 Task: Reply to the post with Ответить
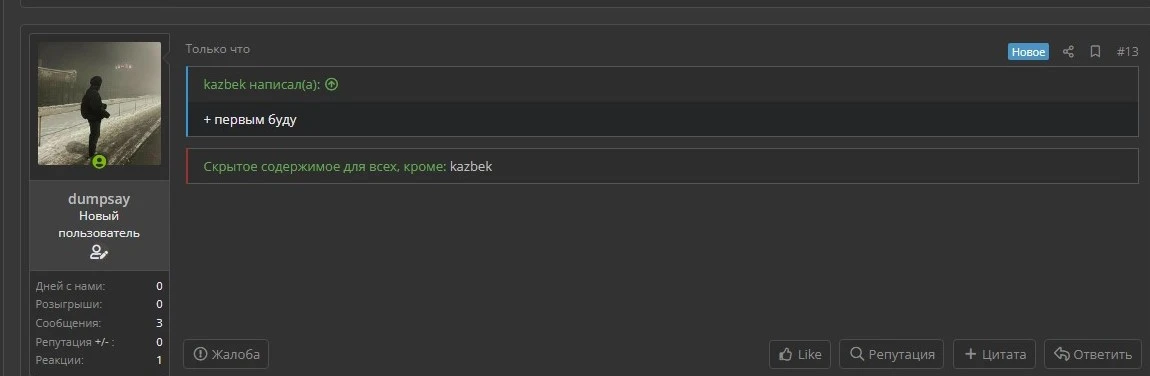click(x=1093, y=355)
